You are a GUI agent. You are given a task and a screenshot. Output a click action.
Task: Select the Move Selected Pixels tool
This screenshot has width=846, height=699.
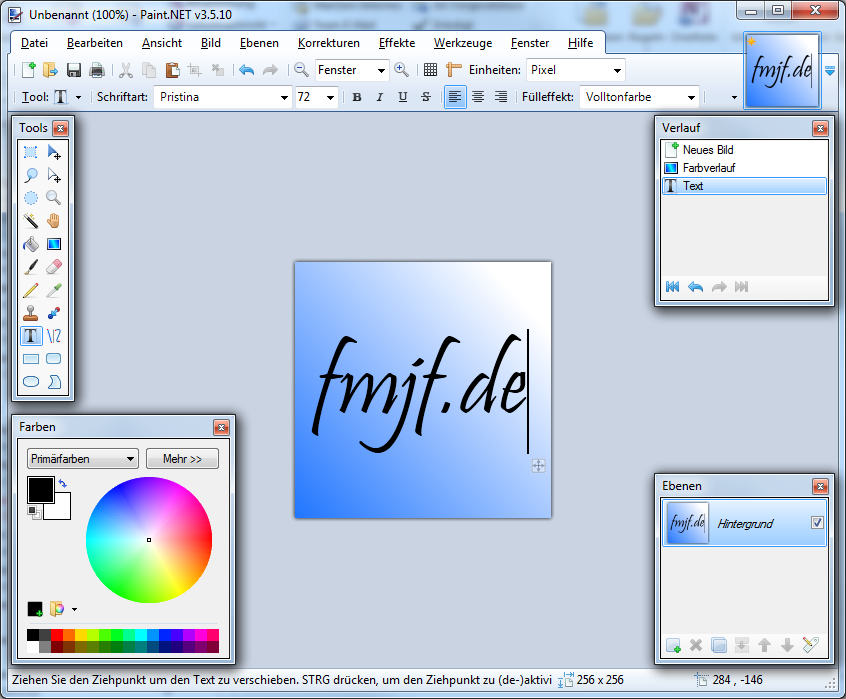[x=54, y=152]
